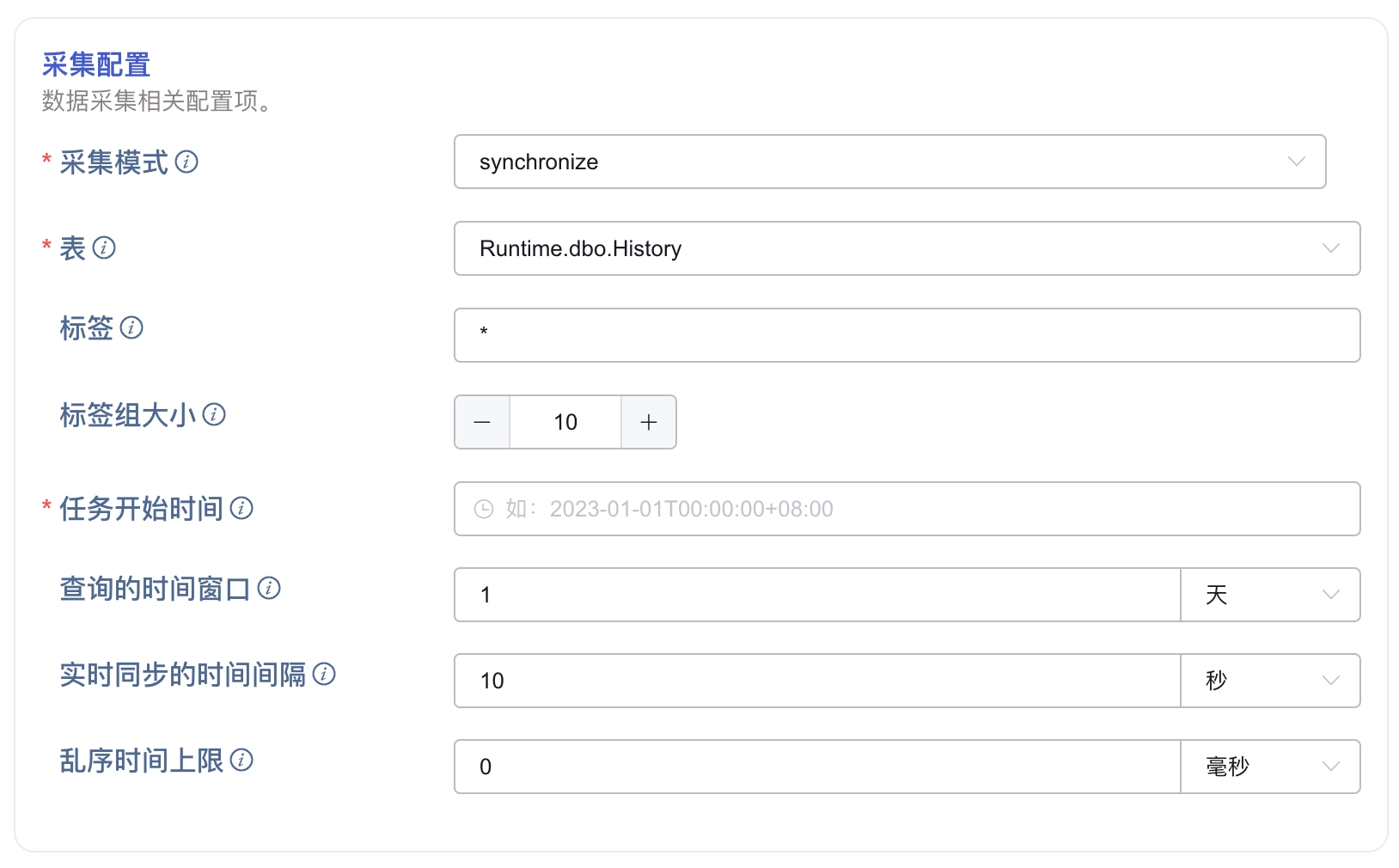Click the 任务开始时间 datetime input
The width and height of the screenshot is (1399, 868).
(907, 509)
